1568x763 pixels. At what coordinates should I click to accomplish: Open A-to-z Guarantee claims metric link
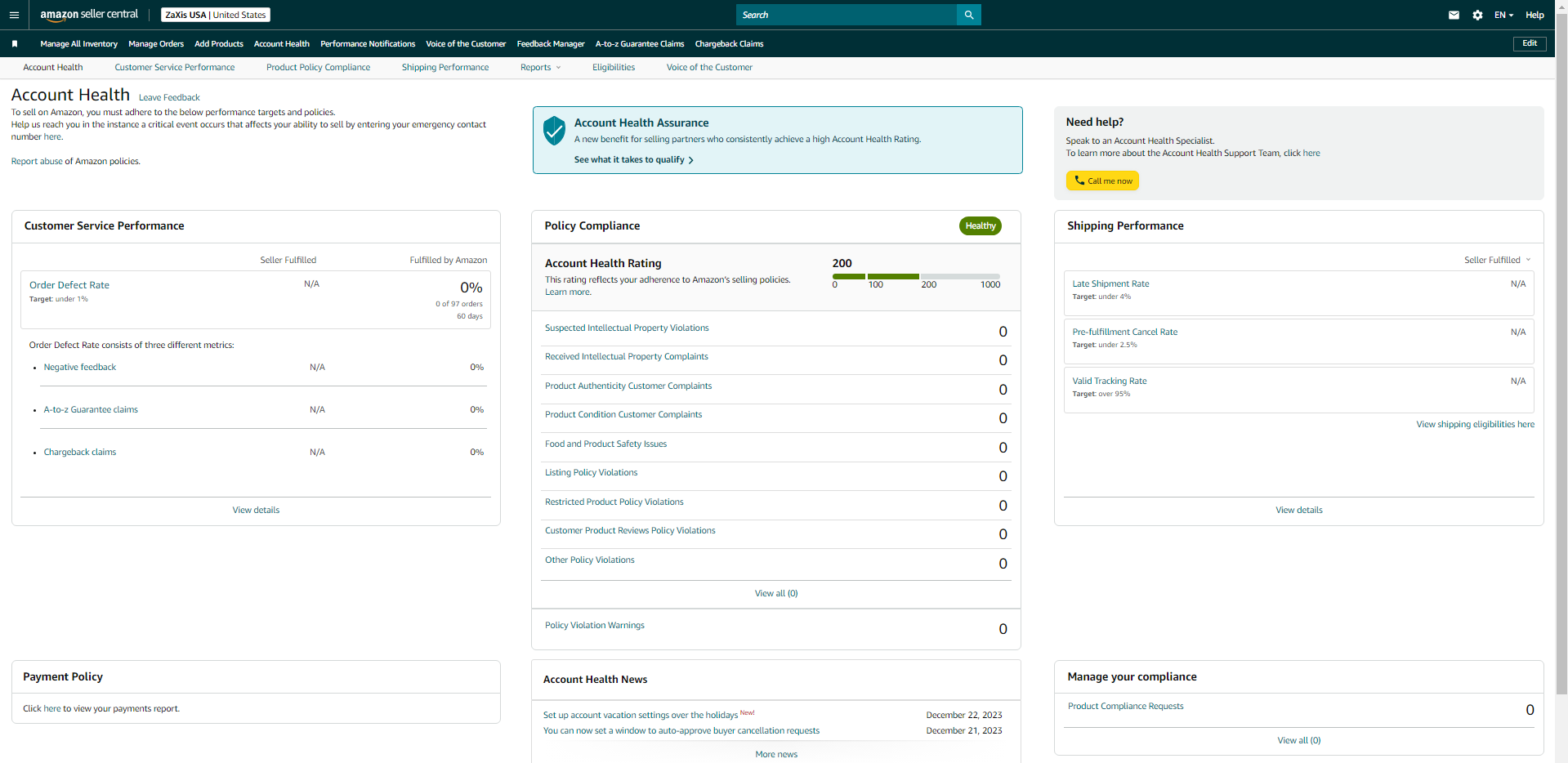point(91,409)
